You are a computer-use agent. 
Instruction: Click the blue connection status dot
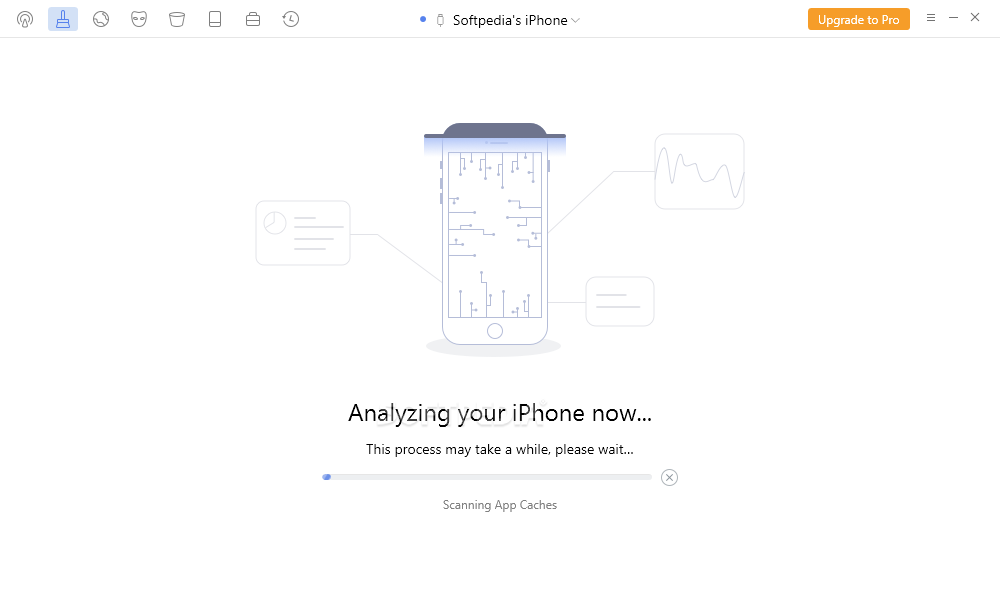point(423,19)
